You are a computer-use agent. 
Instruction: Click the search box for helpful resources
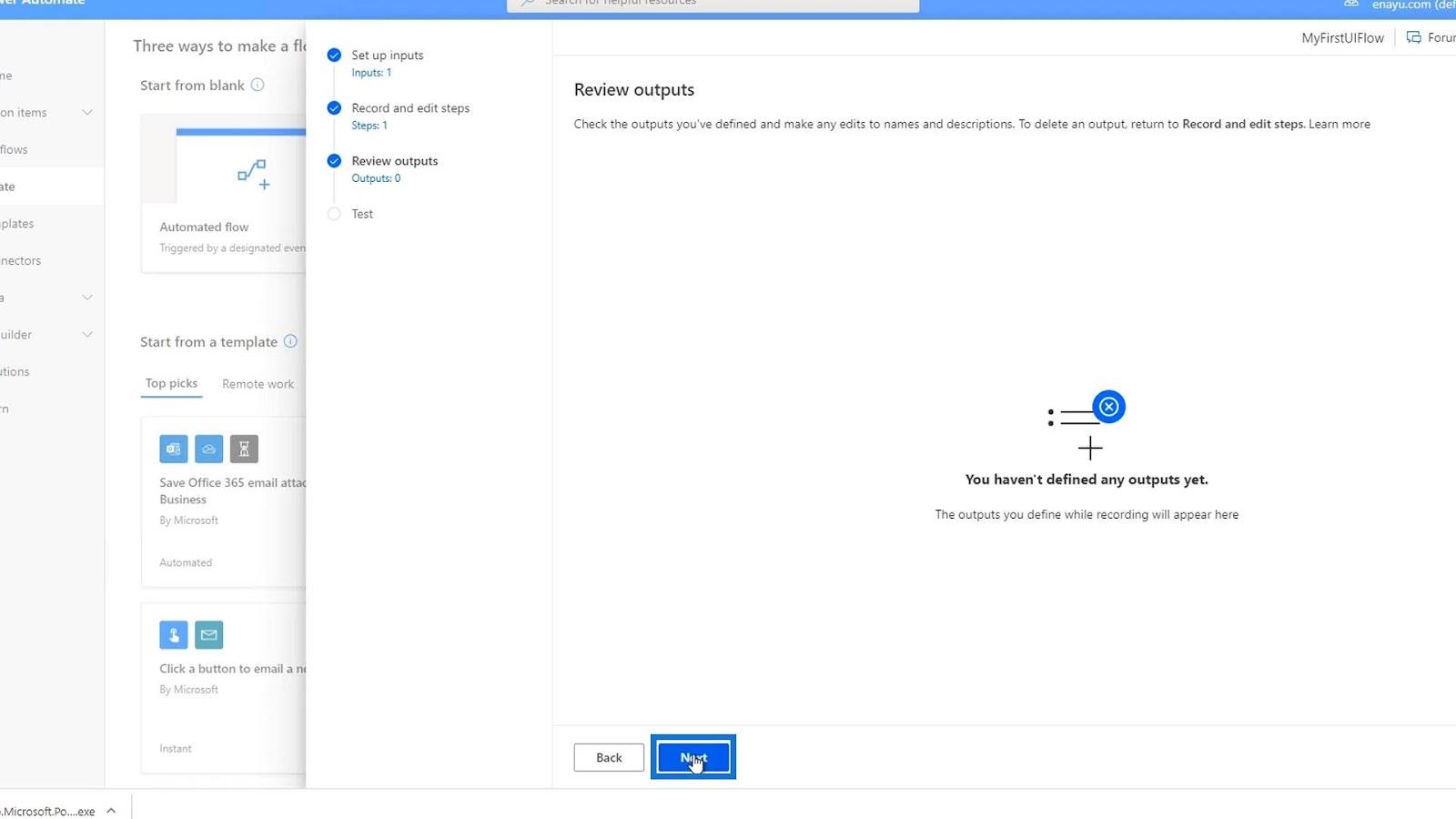pos(713,4)
